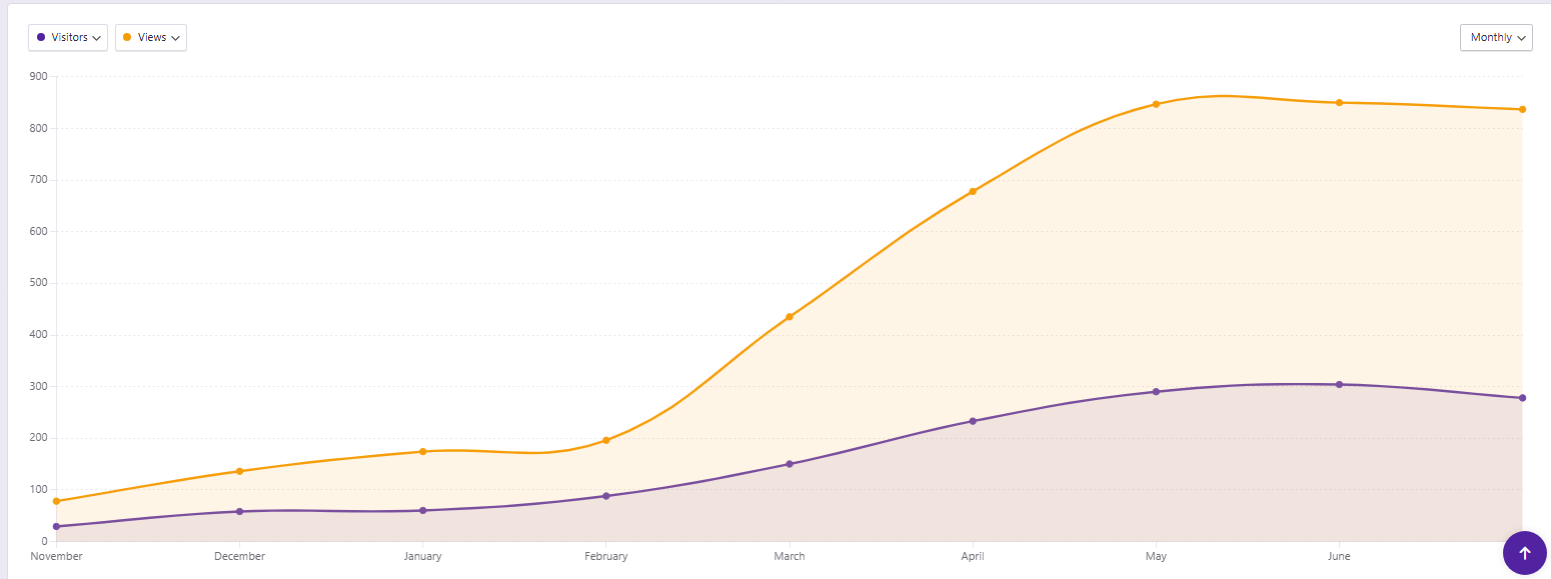Viewport: 1551px width, 579px height.
Task: Click the Visitors data point for January
Action: 423,510
